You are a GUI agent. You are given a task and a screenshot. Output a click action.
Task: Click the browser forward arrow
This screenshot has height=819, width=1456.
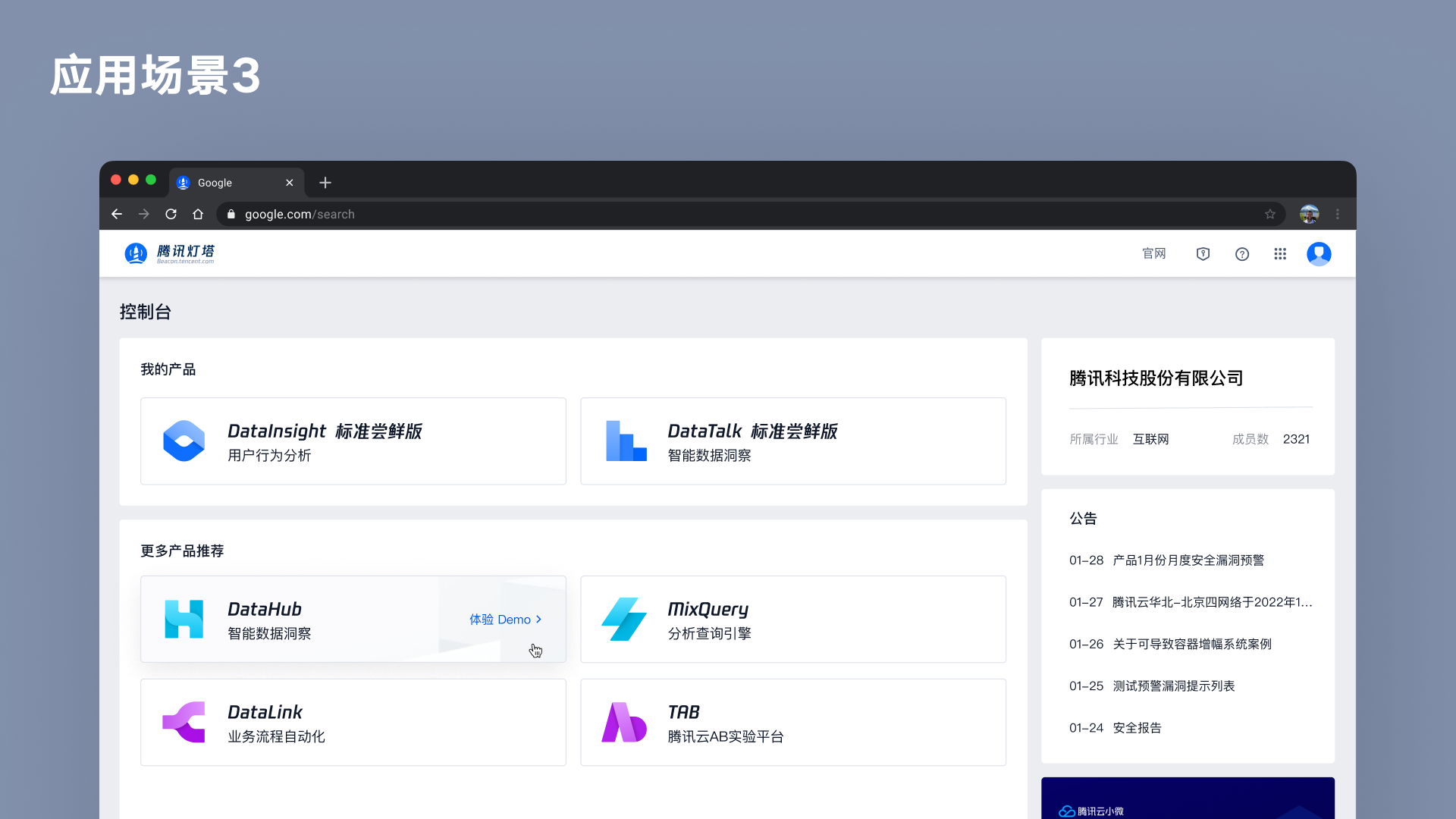144,214
